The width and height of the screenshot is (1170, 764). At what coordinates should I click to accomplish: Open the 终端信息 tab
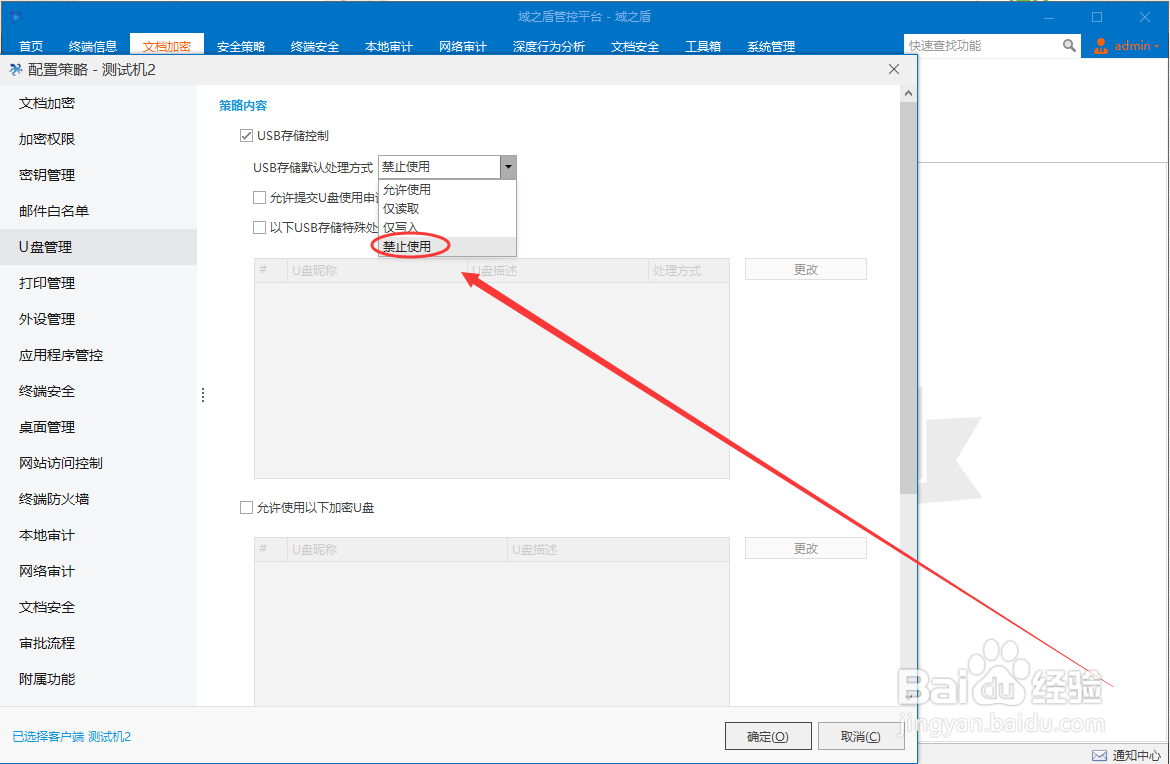click(x=93, y=46)
